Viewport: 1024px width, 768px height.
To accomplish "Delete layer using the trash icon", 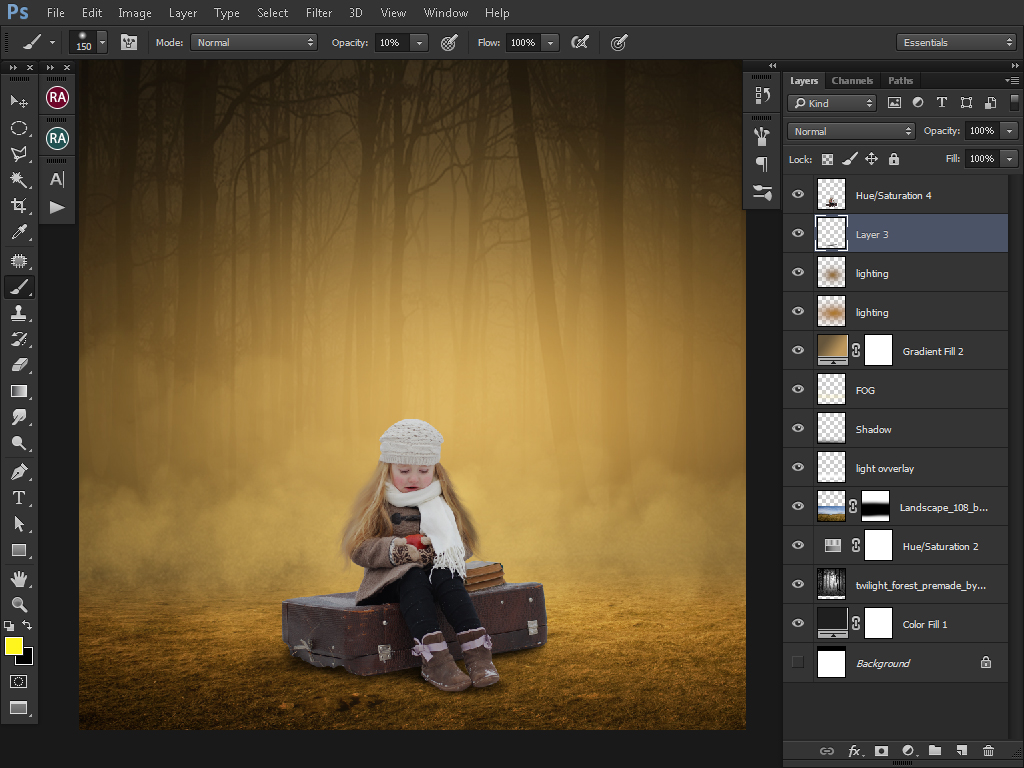I will click(988, 750).
